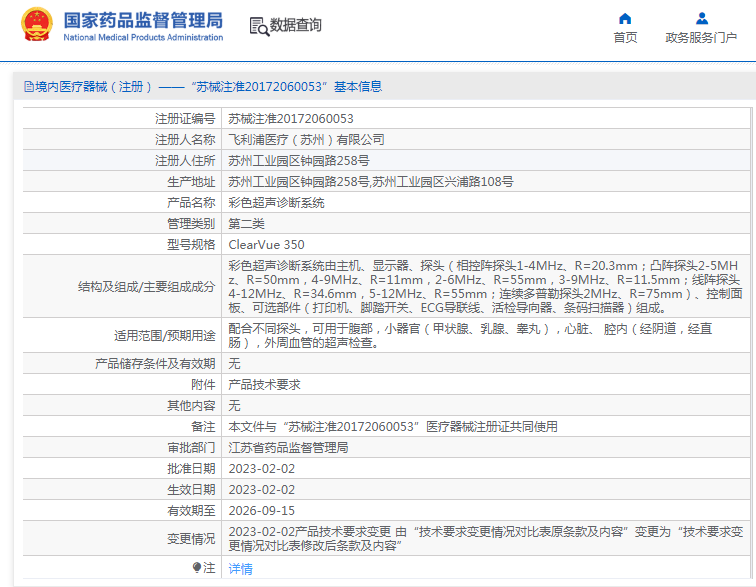Click the 产品名称 row label

coord(191,203)
